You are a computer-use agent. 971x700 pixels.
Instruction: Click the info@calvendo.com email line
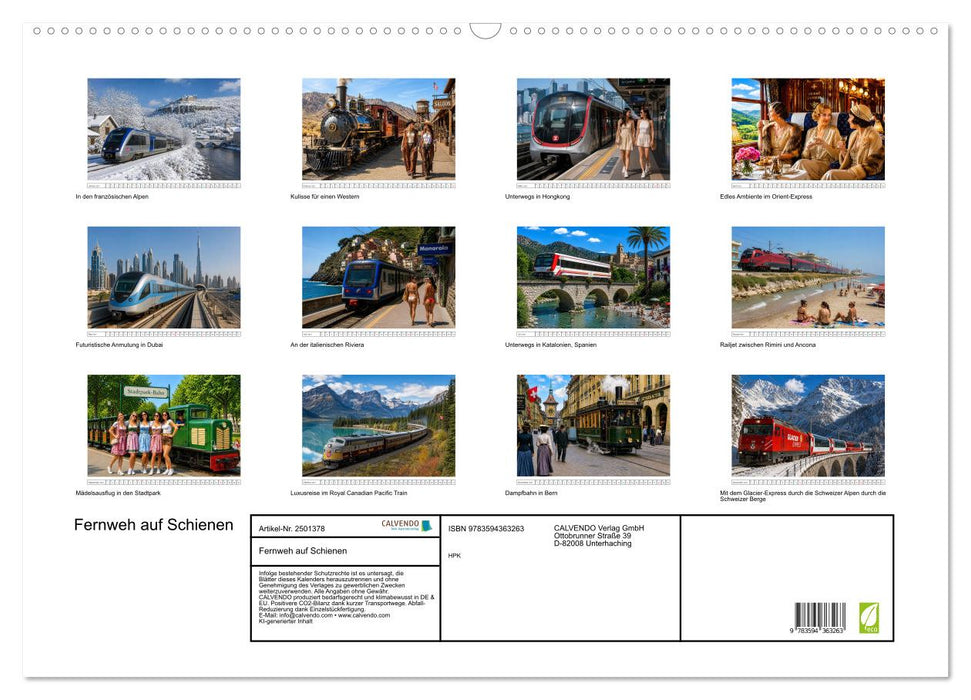[324, 615]
